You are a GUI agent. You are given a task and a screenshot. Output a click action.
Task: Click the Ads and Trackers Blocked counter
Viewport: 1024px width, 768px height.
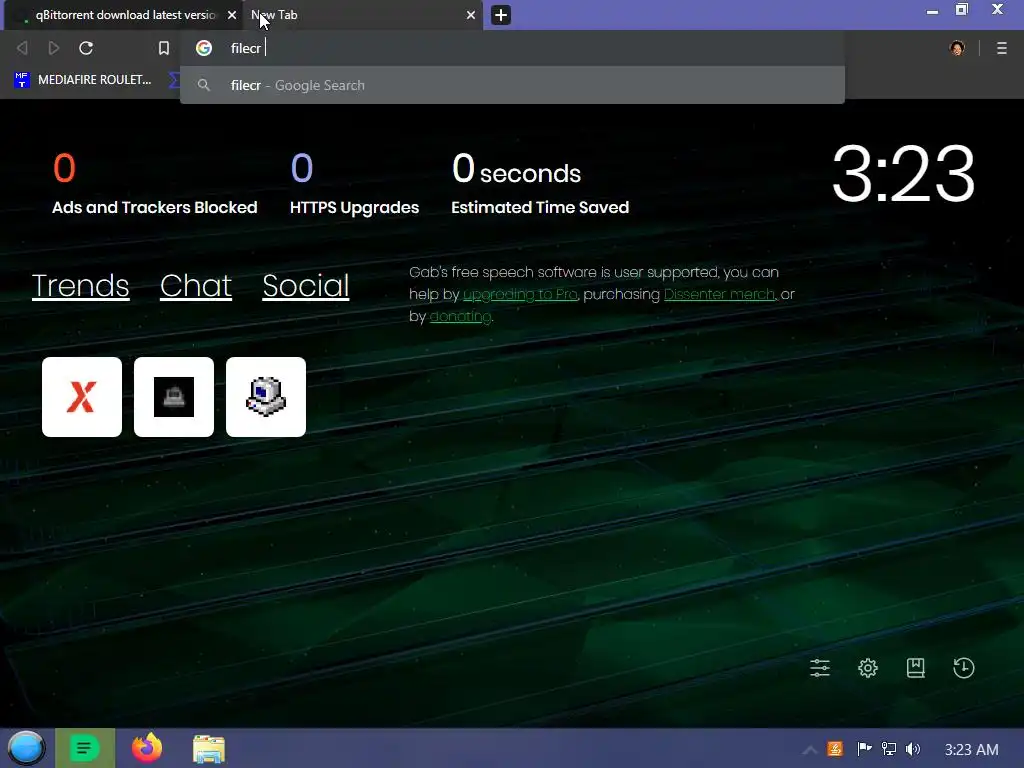[155, 184]
